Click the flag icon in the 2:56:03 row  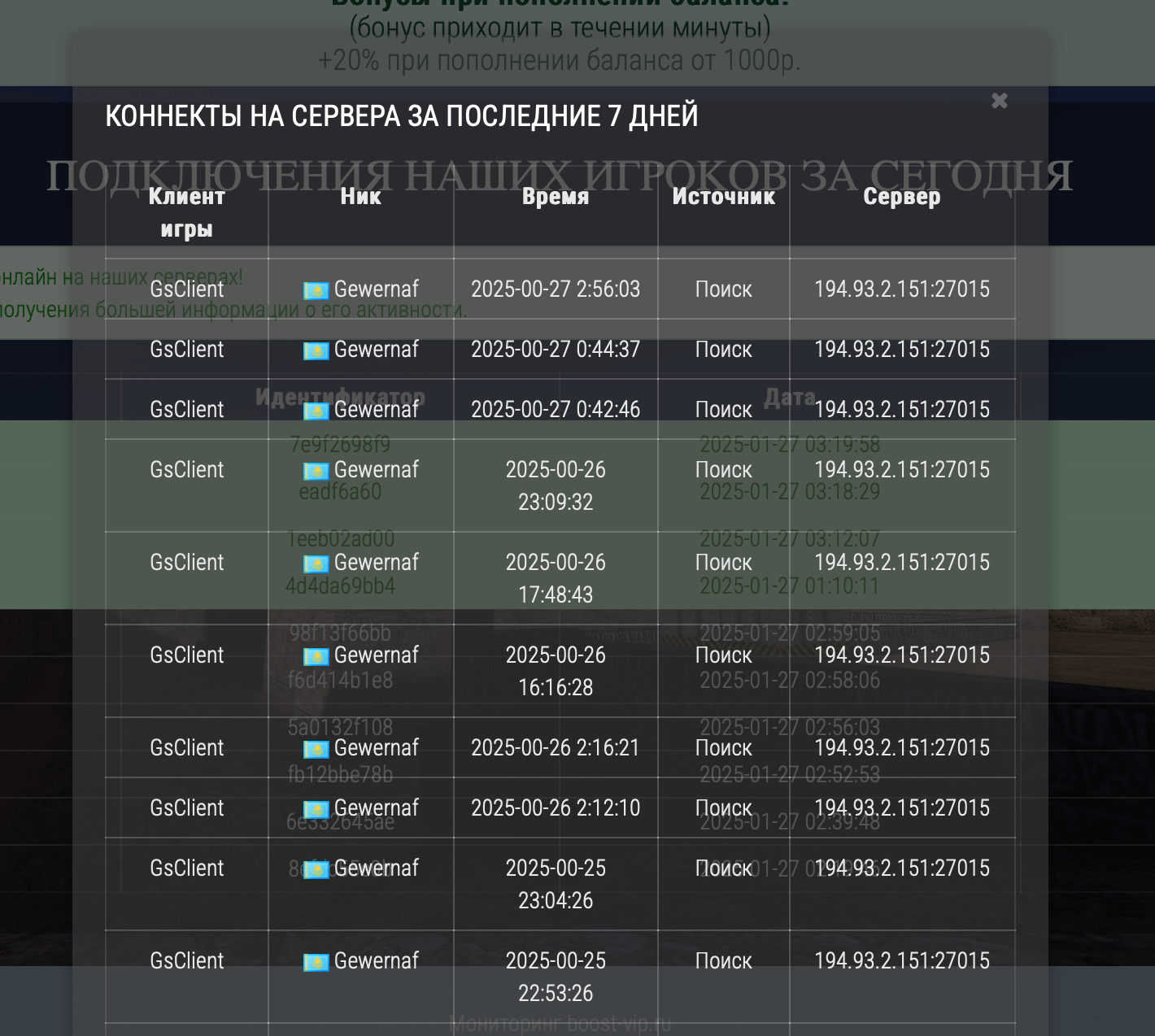coord(316,290)
